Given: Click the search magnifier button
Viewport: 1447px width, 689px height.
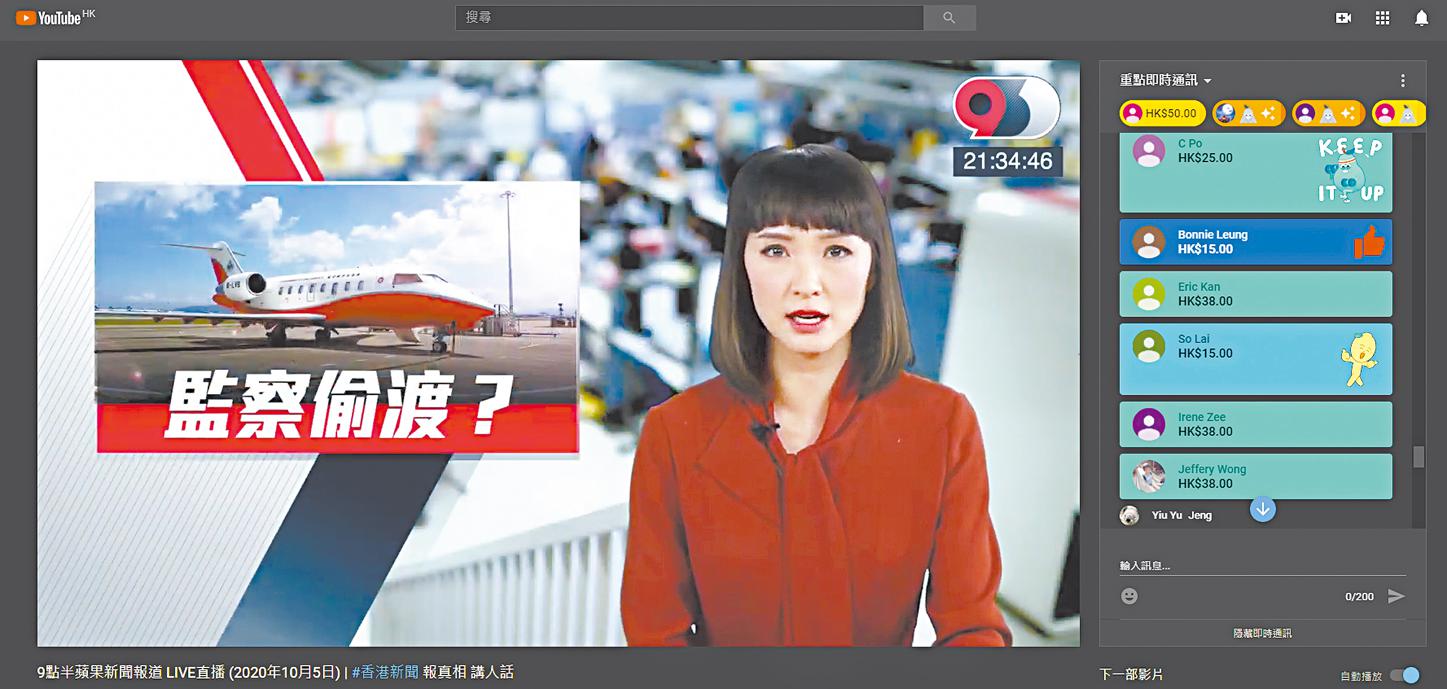Looking at the screenshot, I should (x=949, y=18).
